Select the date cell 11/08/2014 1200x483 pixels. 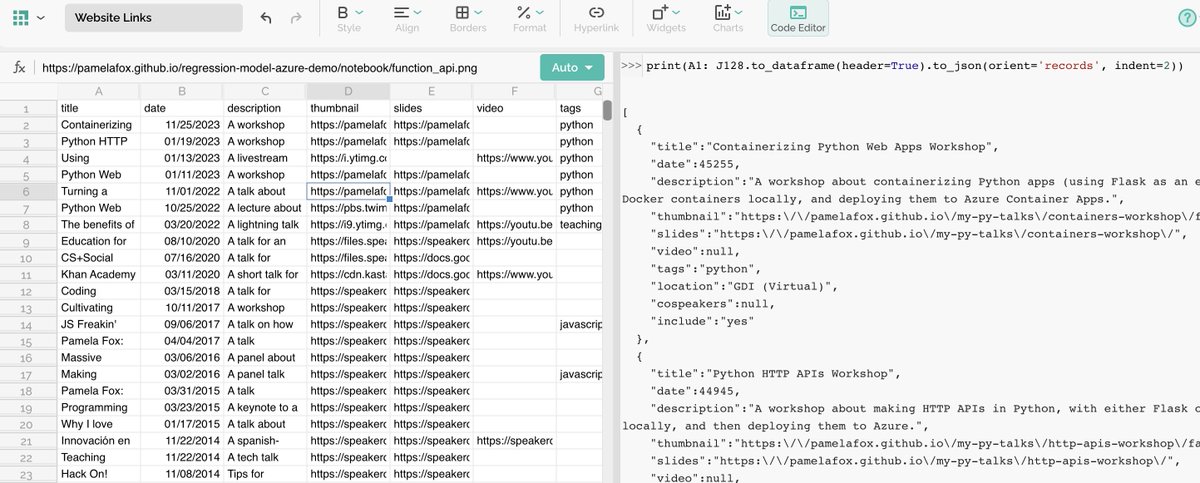pos(182,474)
